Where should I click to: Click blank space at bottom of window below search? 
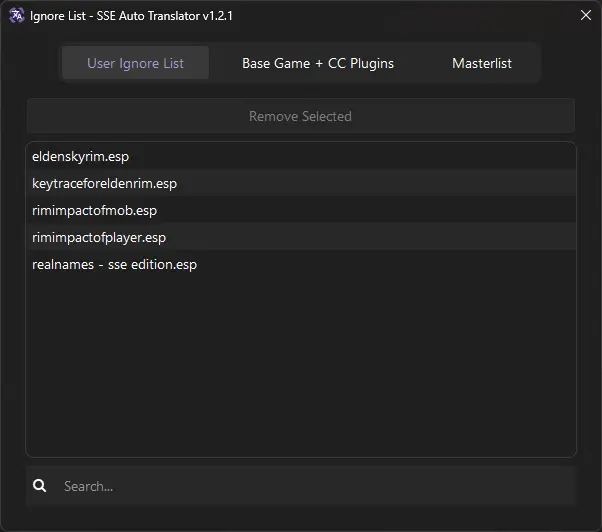(x=301, y=519)
